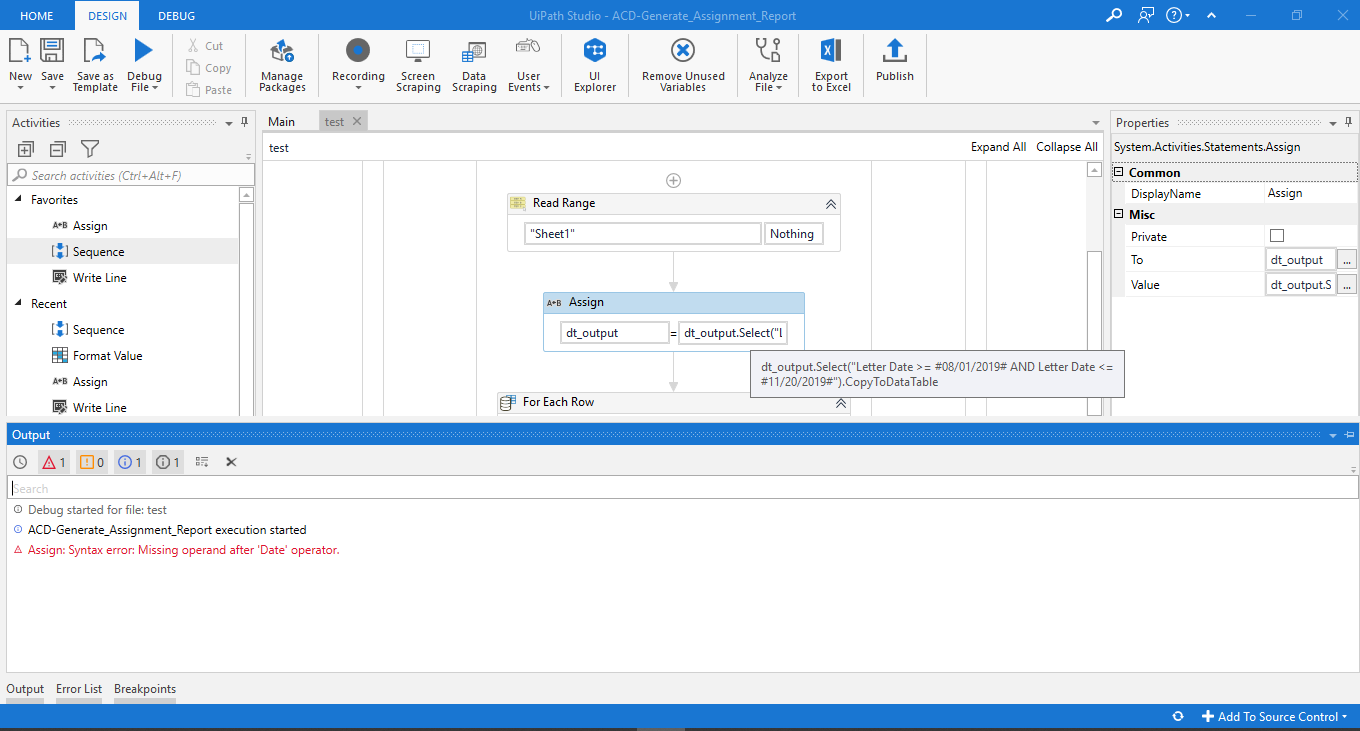This screenshot has width=1360, height=731.
Task: Open the Error List panel tab
Action: tap(79, 688)
